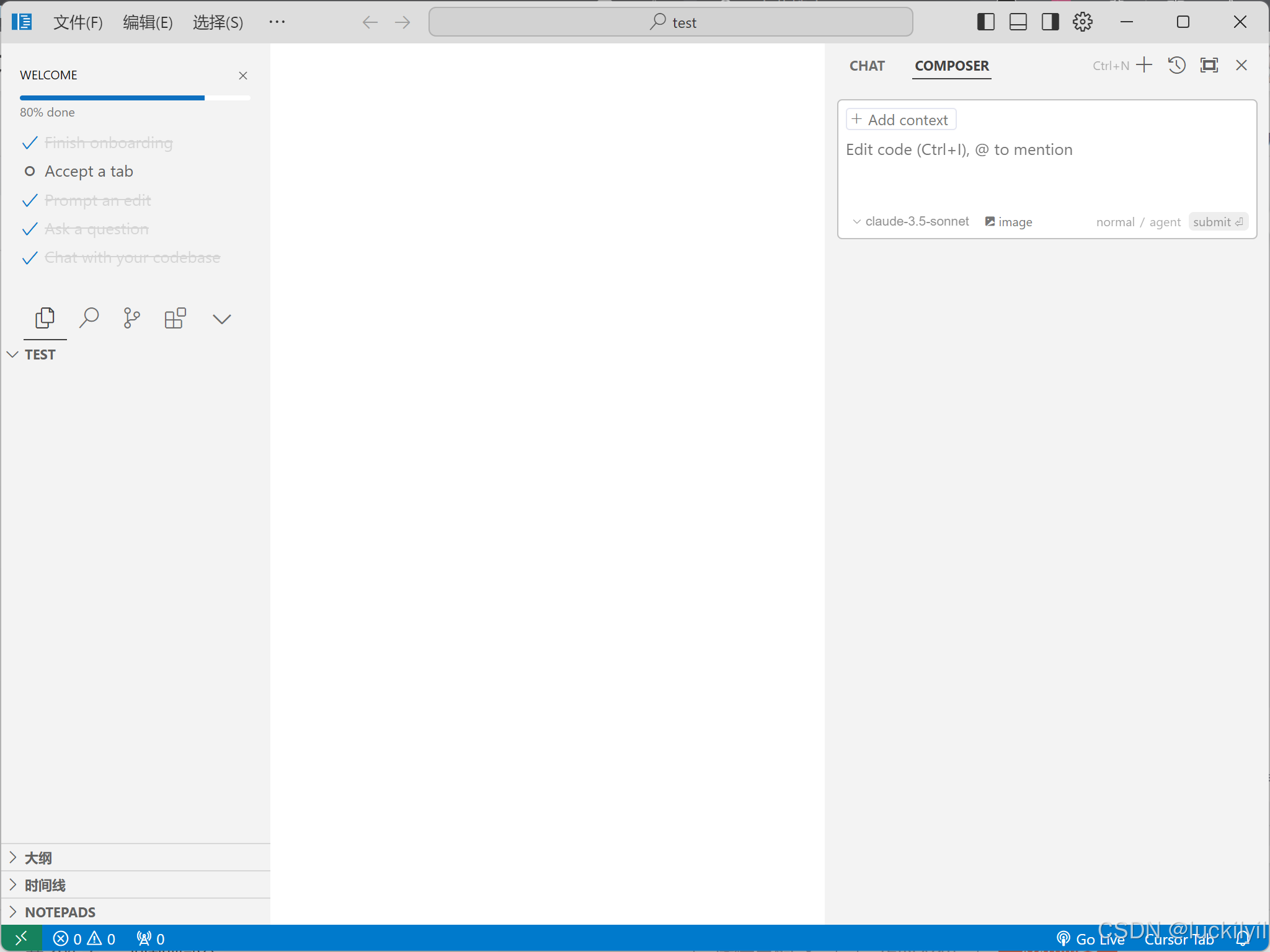This screenshot has height=952, width=1270.
Task: Open settings gear in title bar
Action: tap(1083, 22)
